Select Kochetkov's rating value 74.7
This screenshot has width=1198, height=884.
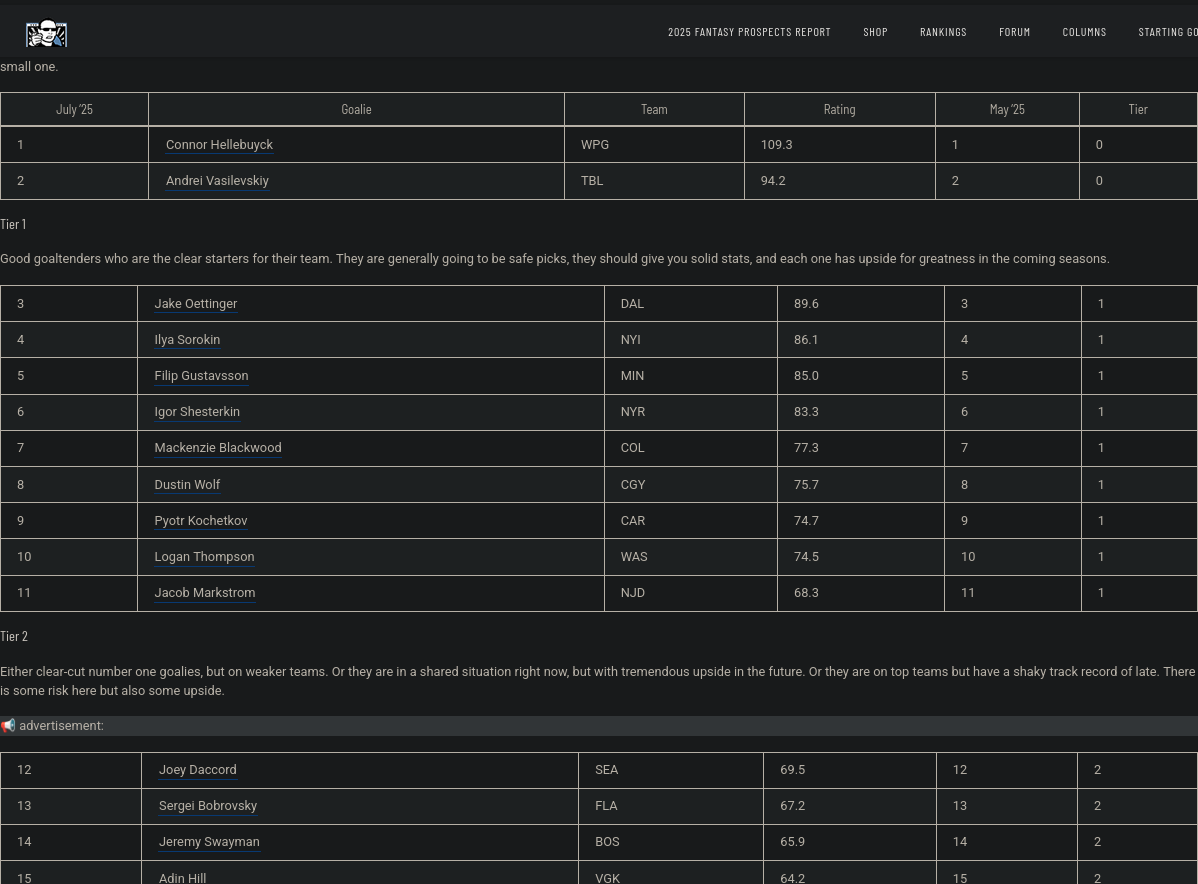806,520
